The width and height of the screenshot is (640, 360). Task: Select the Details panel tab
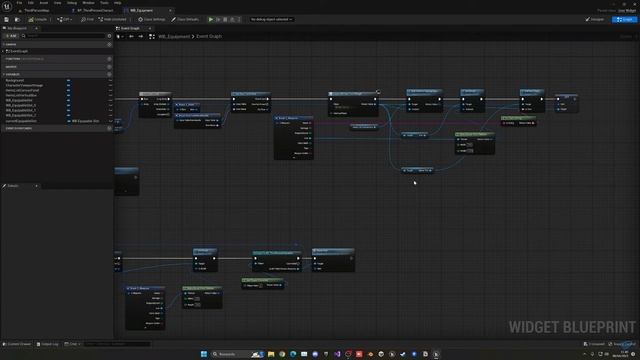pyautogui.click(x=13, y=186)
